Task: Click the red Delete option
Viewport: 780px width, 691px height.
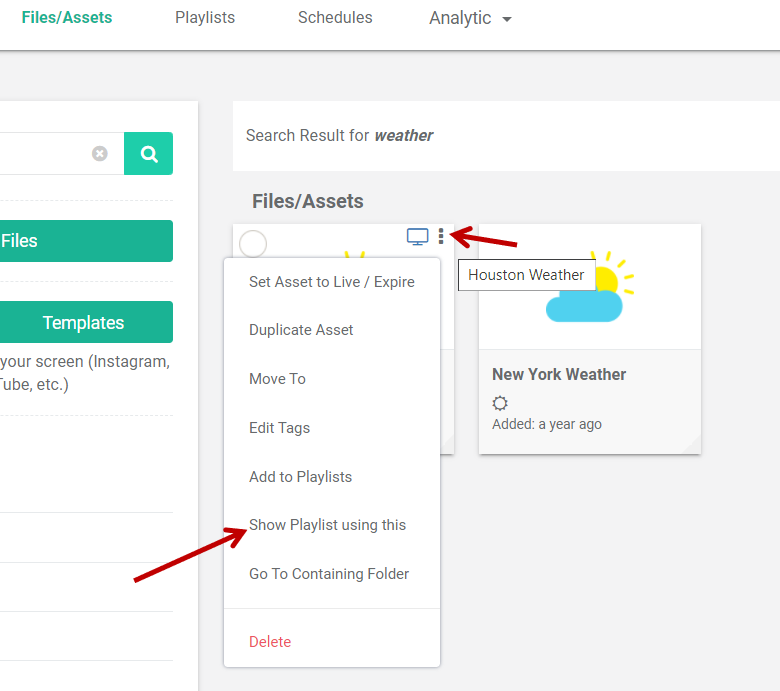Action: click(x=270, y=642)
